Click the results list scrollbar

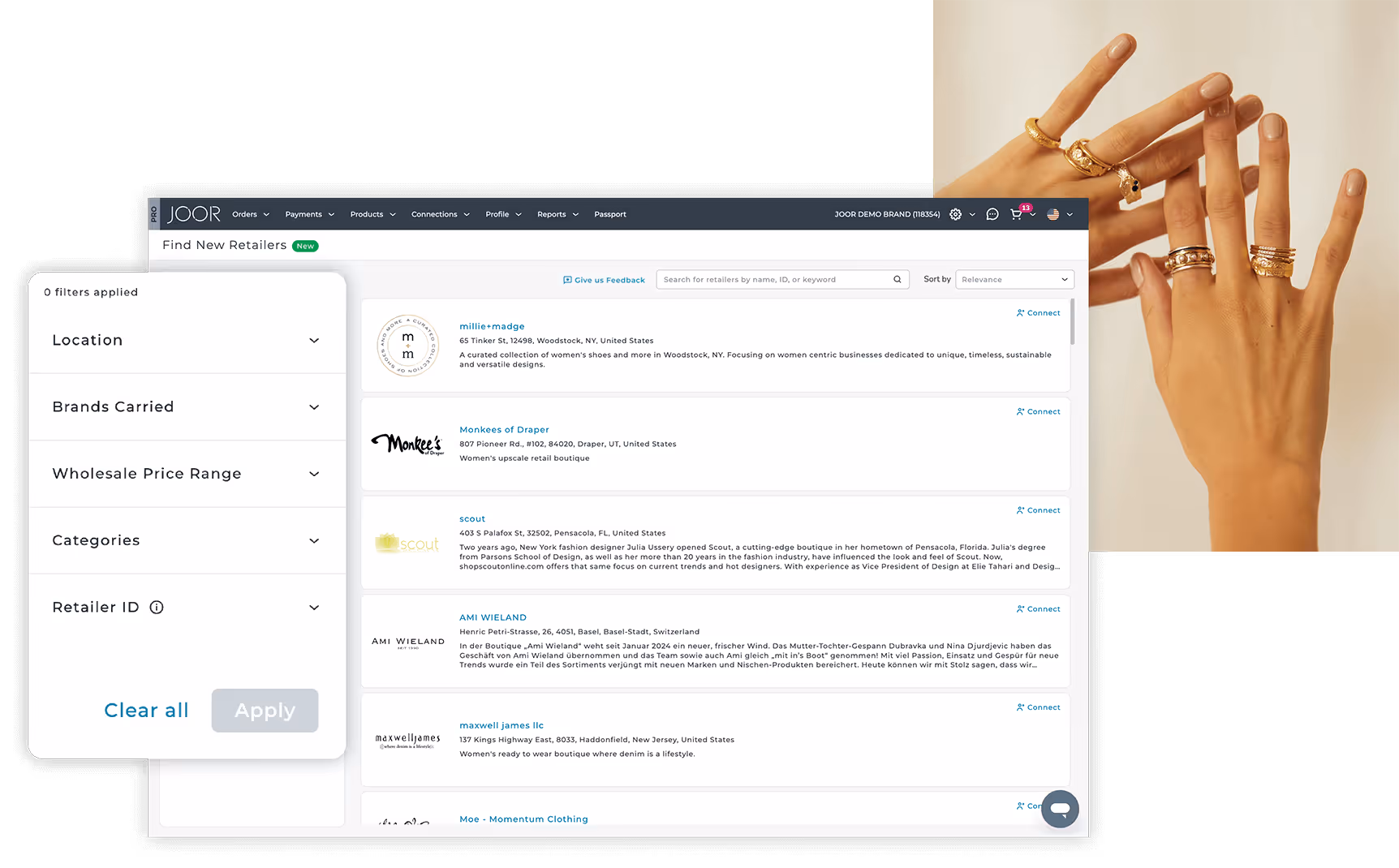coord(1073,322)
